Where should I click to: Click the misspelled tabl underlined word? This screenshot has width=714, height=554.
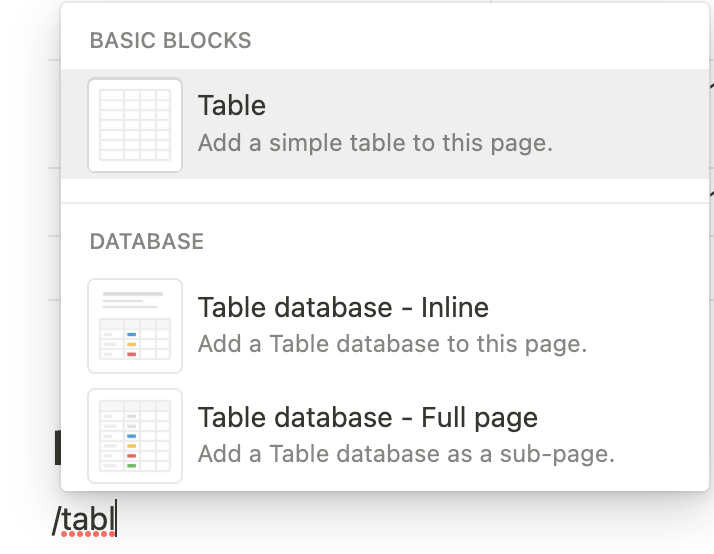(x=88, y=519)
